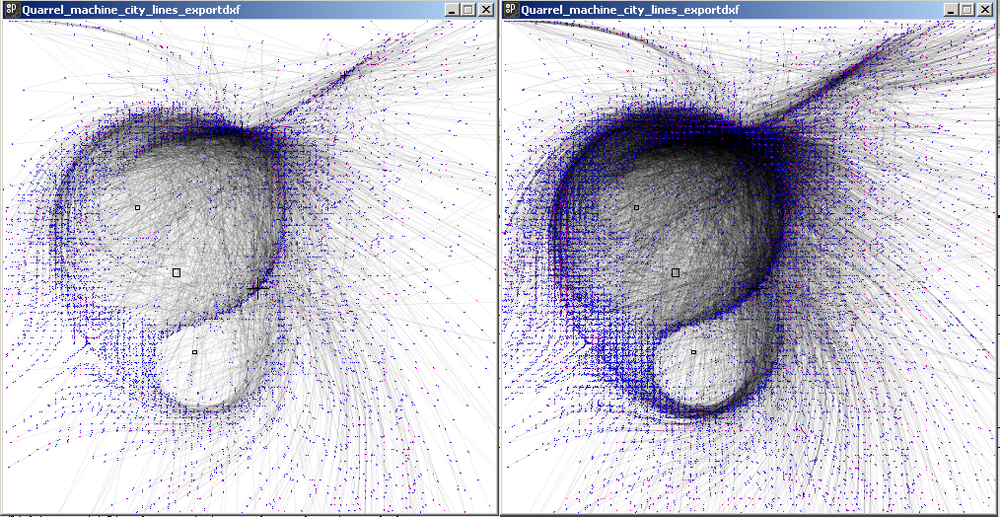Screen dimensions: 1000x517
Task: Click the app icon in the right window's title bar
Action: click(x=511, y=10)
